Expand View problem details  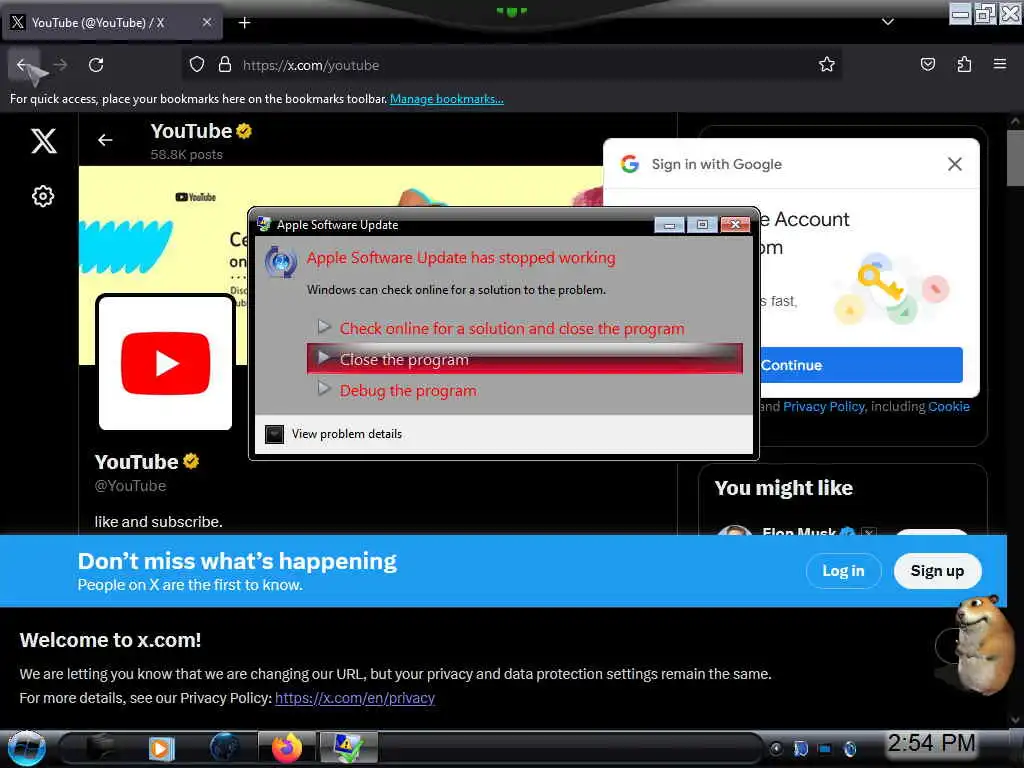(333, 434)
